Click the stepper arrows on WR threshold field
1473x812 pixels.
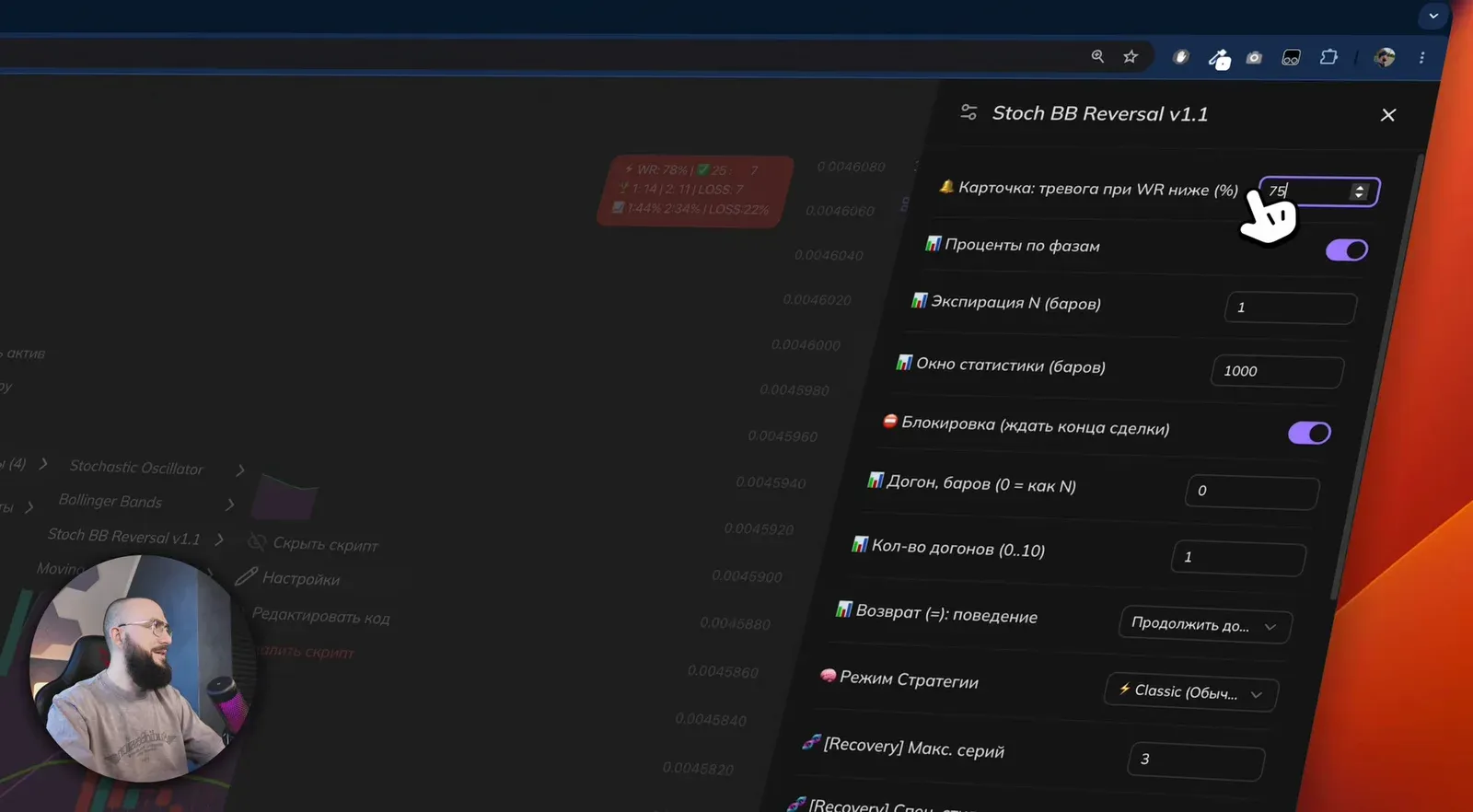1360,191
